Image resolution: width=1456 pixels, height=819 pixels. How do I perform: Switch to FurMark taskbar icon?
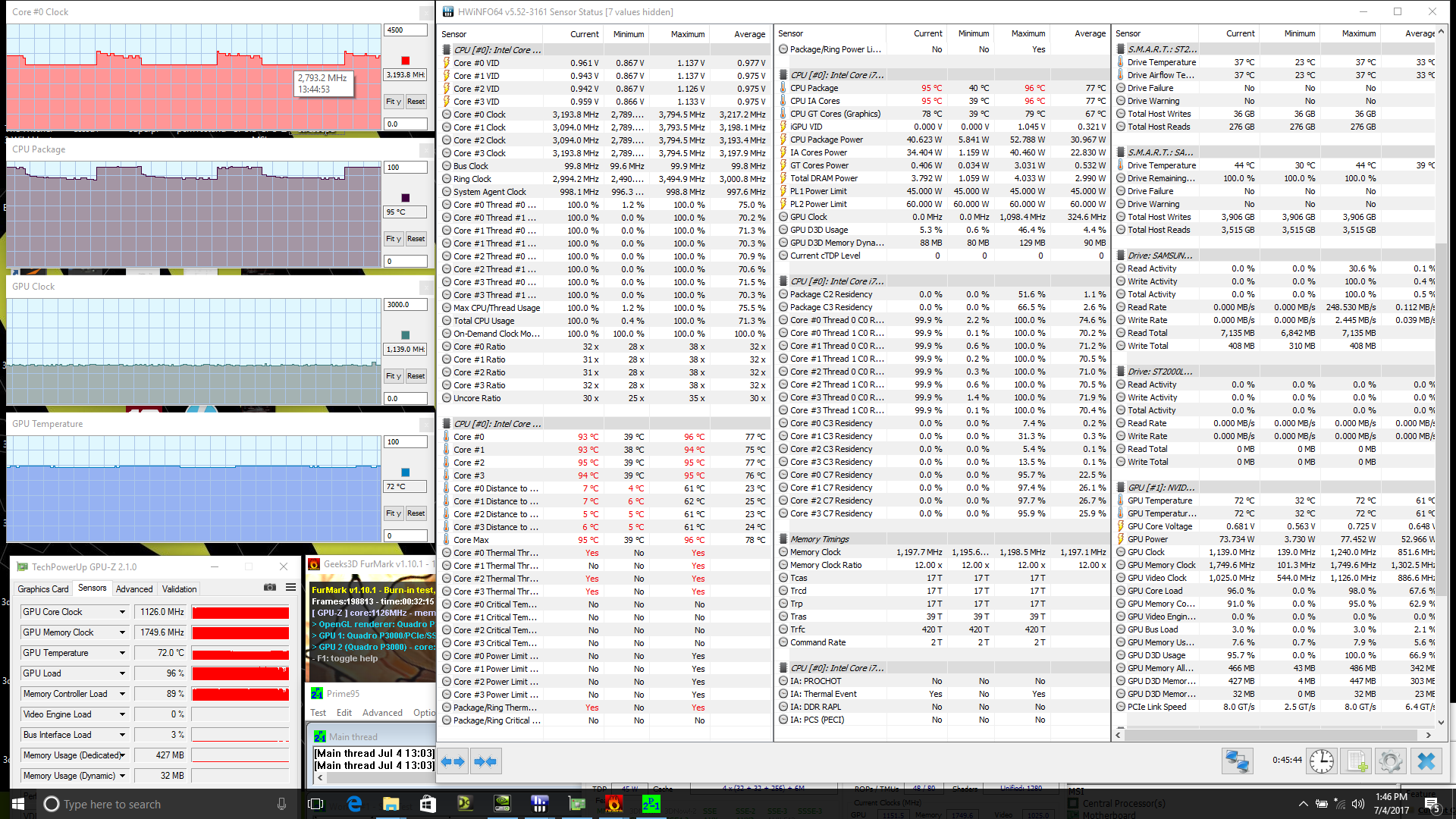point(613,804)
